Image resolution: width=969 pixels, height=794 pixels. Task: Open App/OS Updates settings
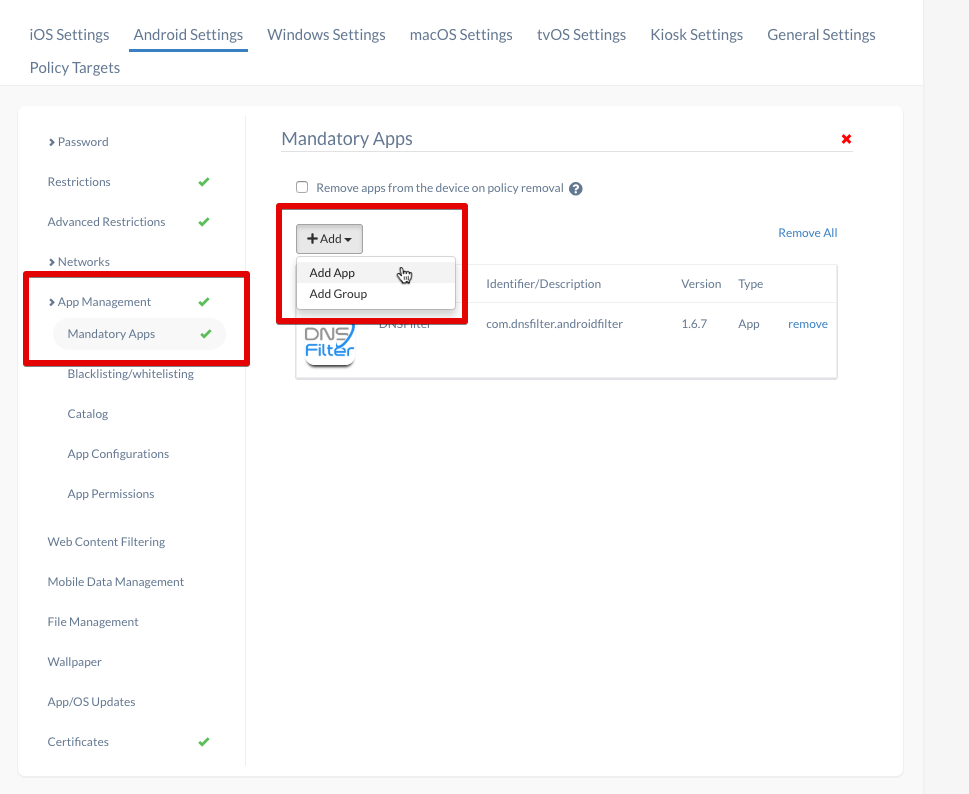[91, 702]
